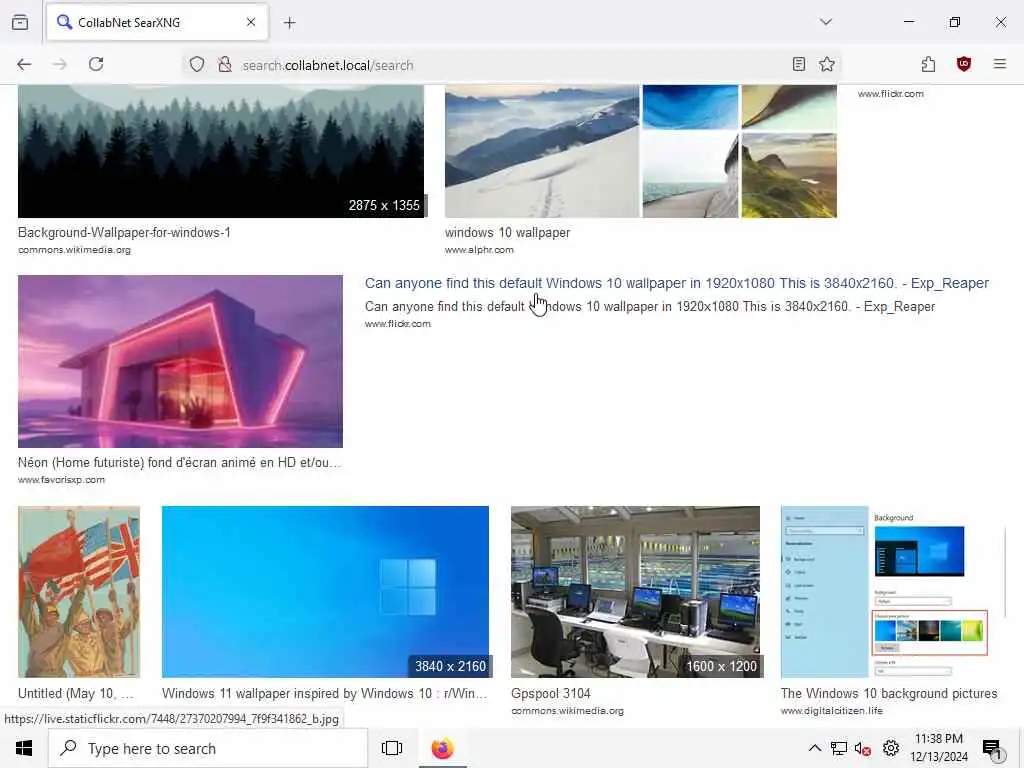Click www.digitalcitizen.life source text
The width and height of the screenshot is (1024, 768).
tap(831, 711)
